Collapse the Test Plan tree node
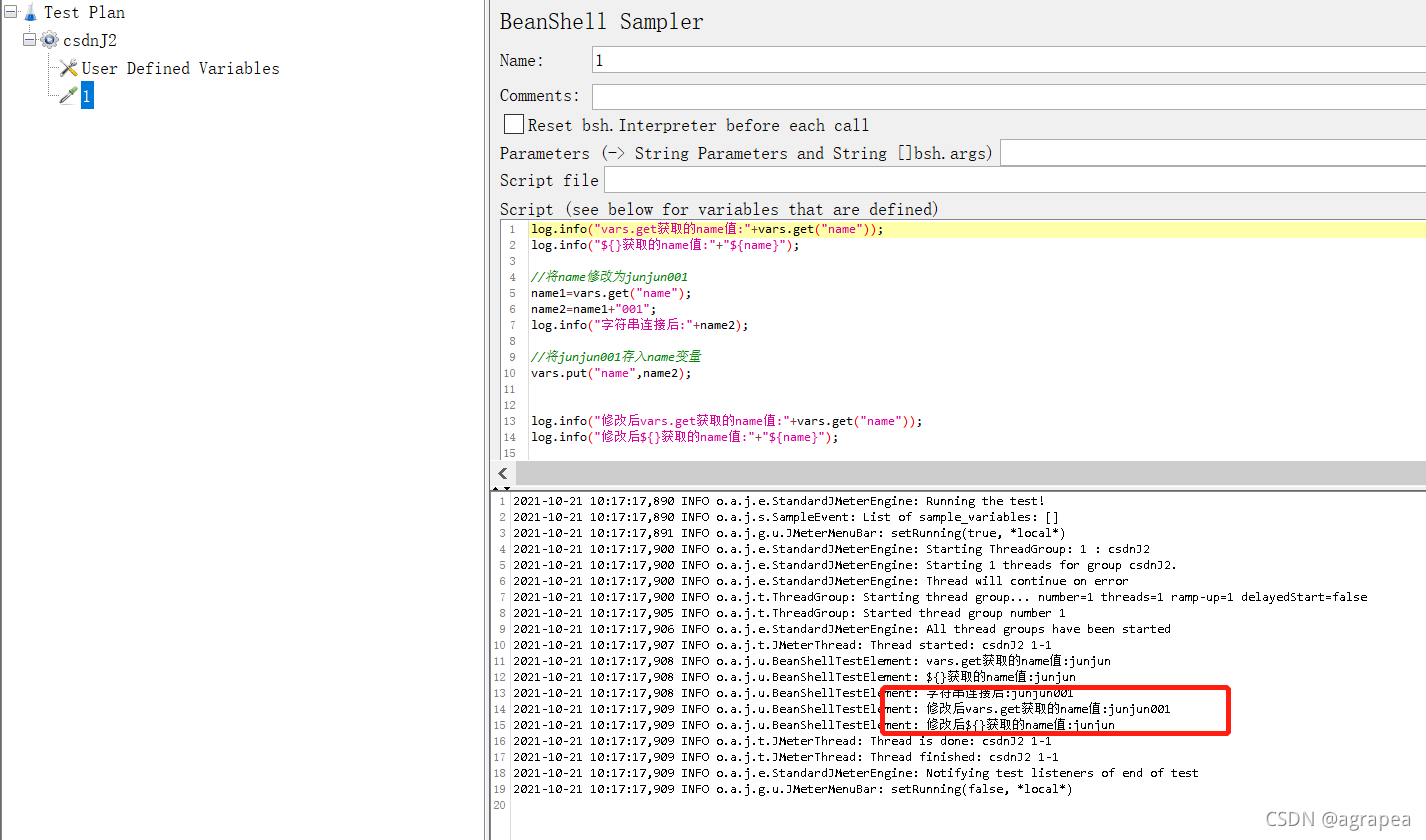1426x840 pixels. pyautogui.click(x=10, y=12)
